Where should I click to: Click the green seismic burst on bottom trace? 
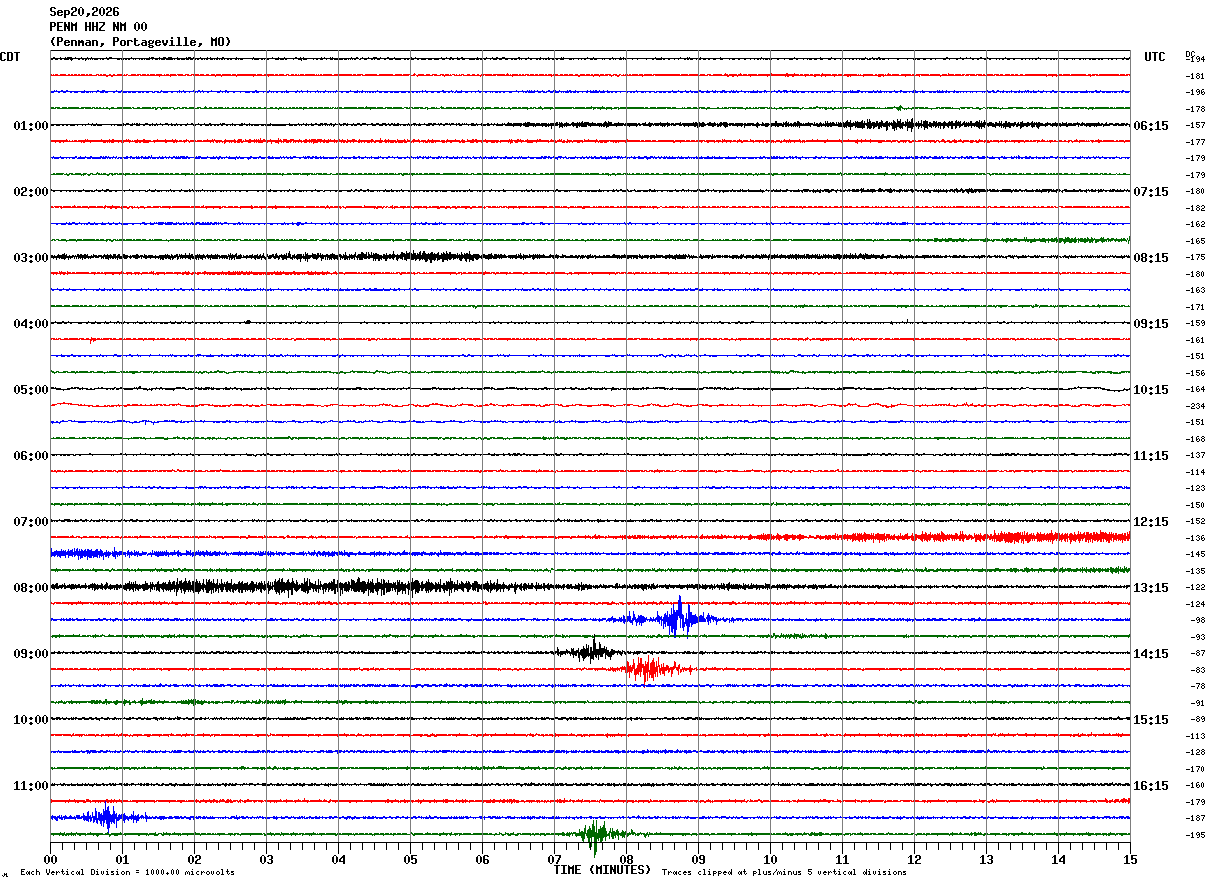pos(600,835)
